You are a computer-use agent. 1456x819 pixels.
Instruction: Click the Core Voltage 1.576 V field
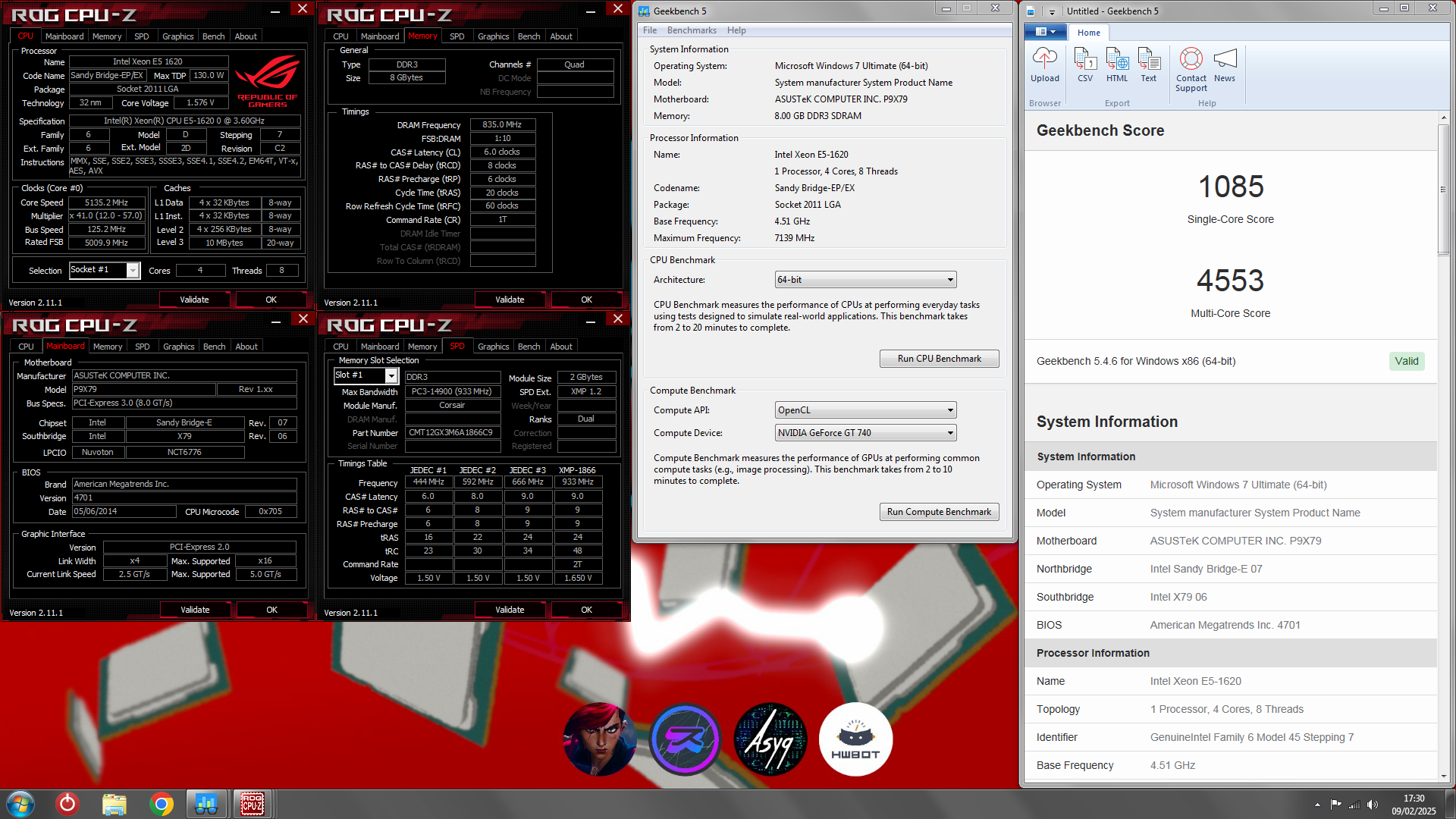(x=200, y=102)
